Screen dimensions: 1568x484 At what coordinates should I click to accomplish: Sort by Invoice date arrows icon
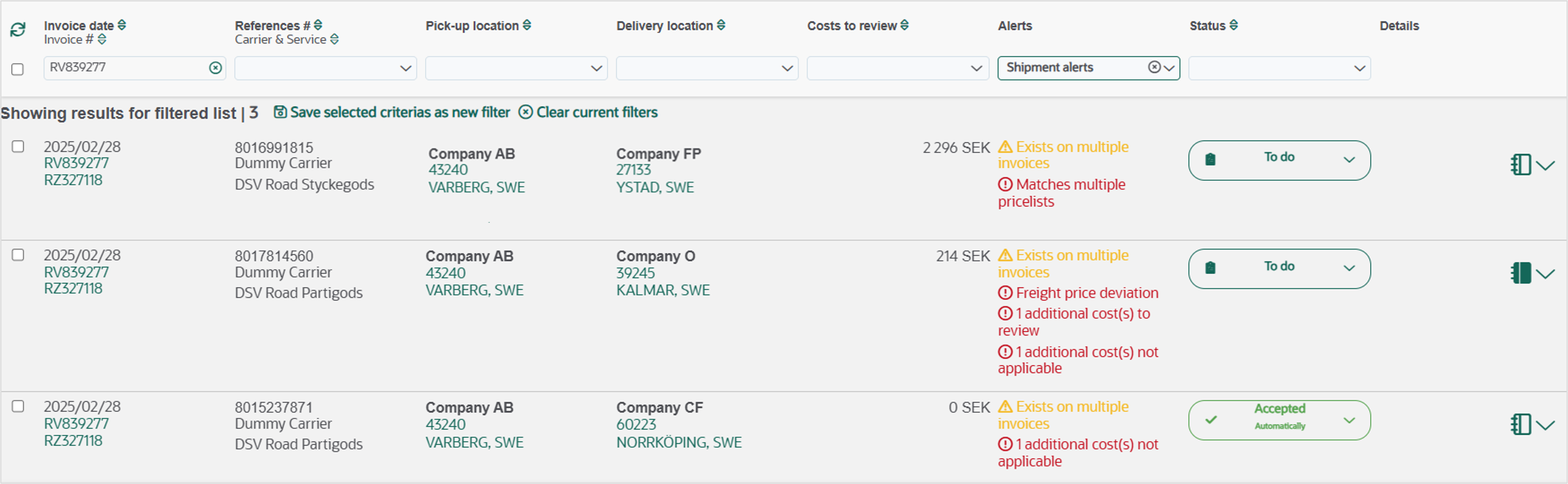point(122,25)
